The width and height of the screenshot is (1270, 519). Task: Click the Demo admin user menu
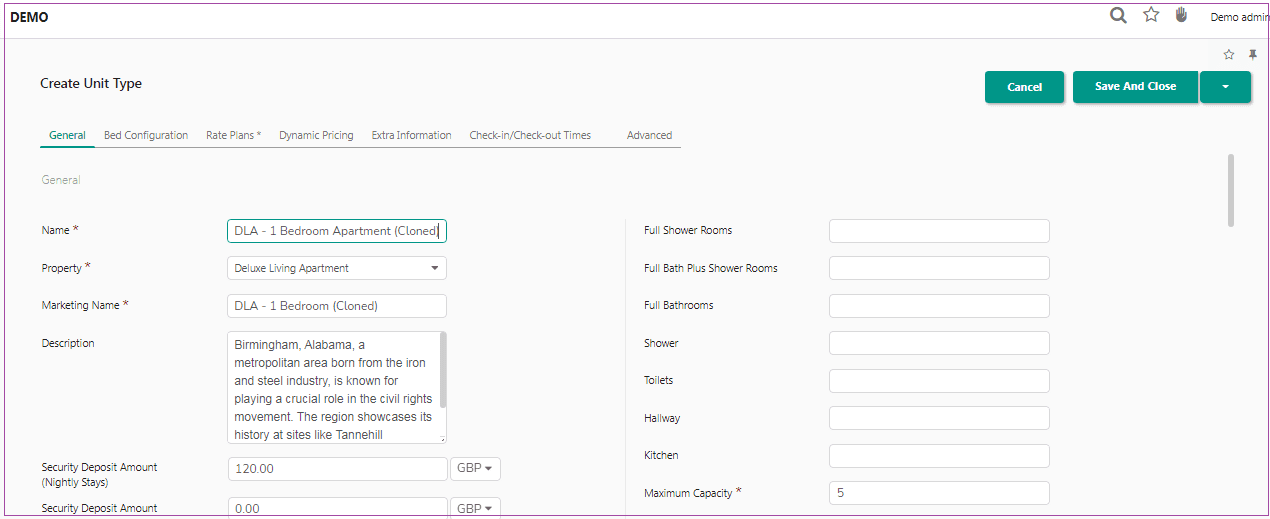[x=1240, y=17]
